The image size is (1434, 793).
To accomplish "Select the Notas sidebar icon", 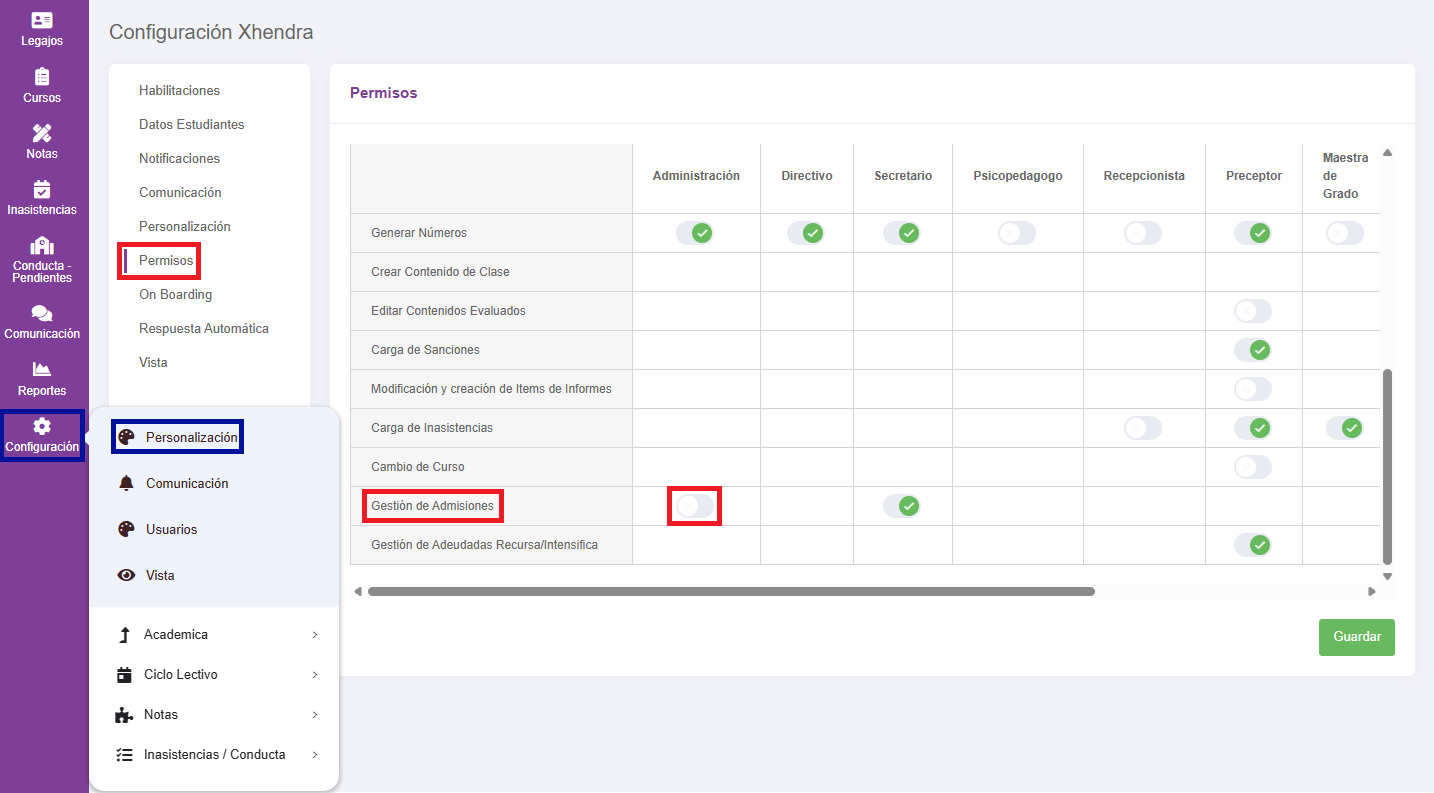I will pyautogui.click(x=42, y=133).
